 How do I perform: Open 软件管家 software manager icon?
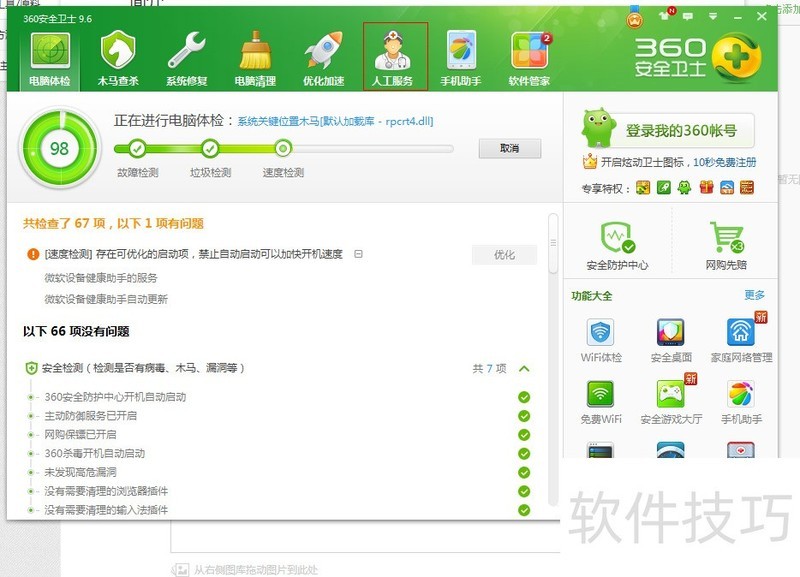click(x=530, y=59)
